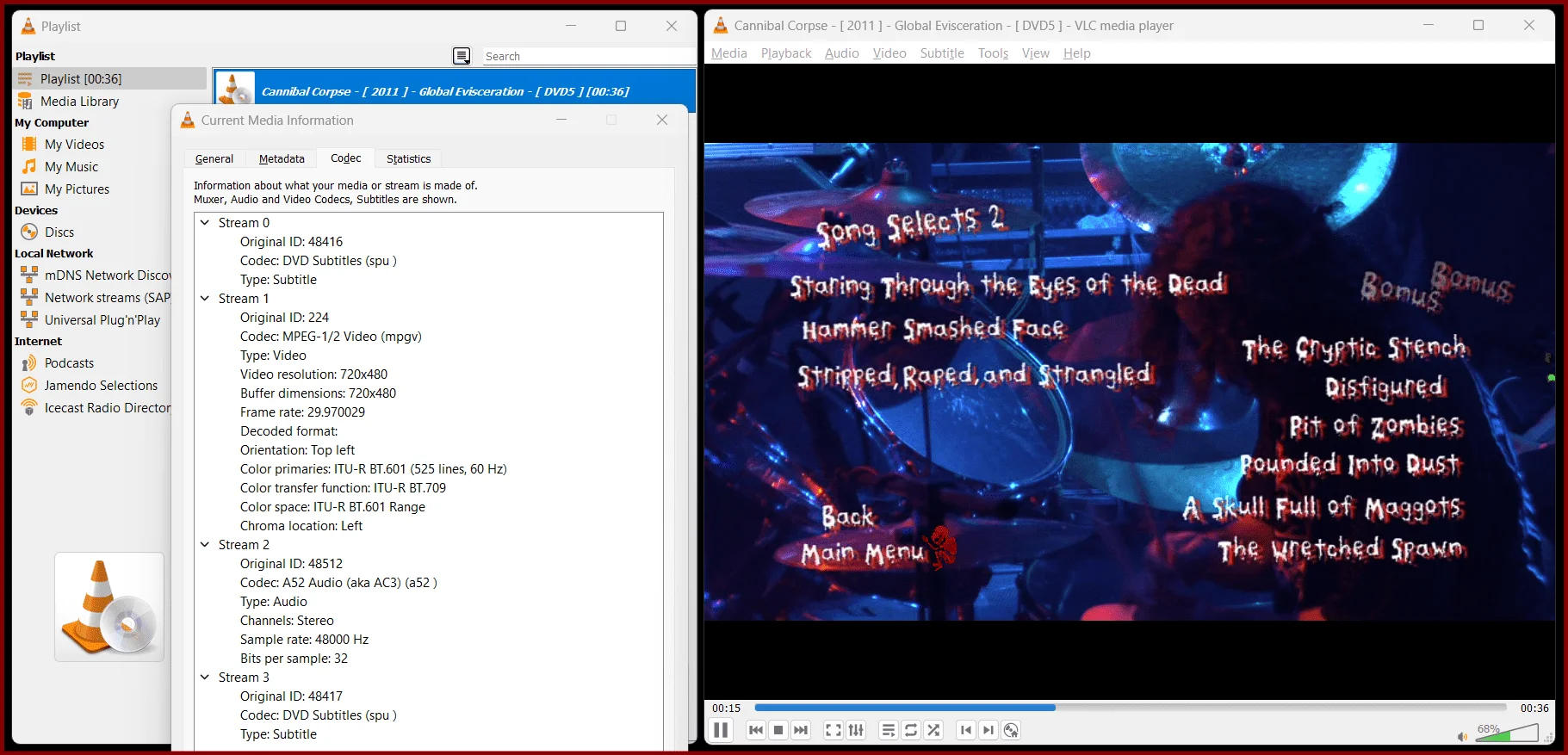Open Jamendo Selections in the sidebar
Viewport: 1568px width, 755px height.
pyautogui.click(x=101, y=385)
